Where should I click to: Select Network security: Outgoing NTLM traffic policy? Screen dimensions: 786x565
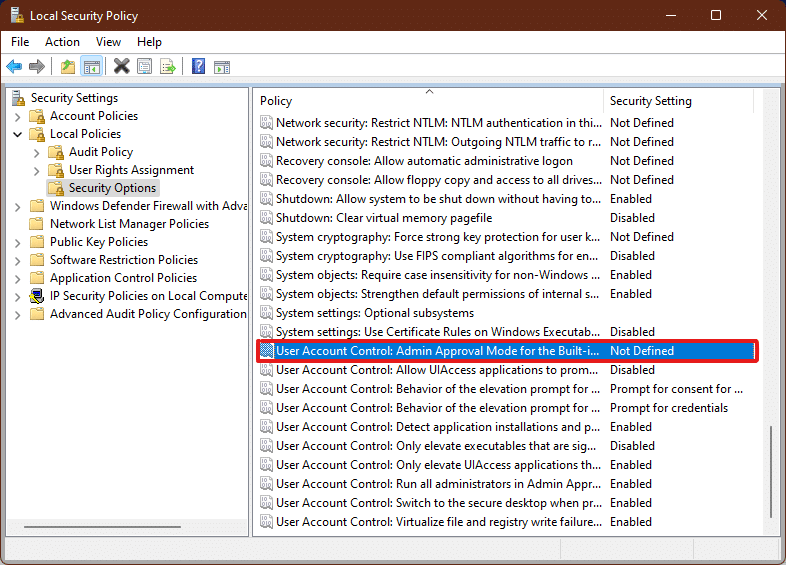507,142
